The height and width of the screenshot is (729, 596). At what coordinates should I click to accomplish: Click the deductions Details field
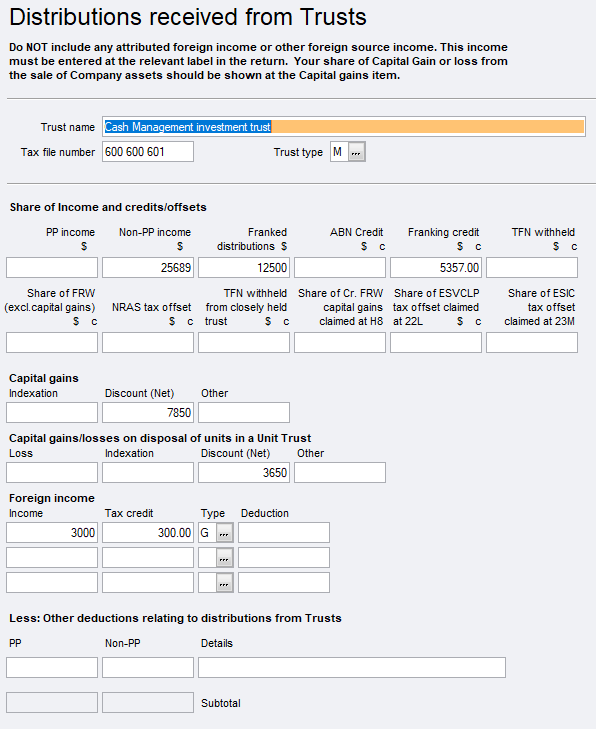point(352,667)
